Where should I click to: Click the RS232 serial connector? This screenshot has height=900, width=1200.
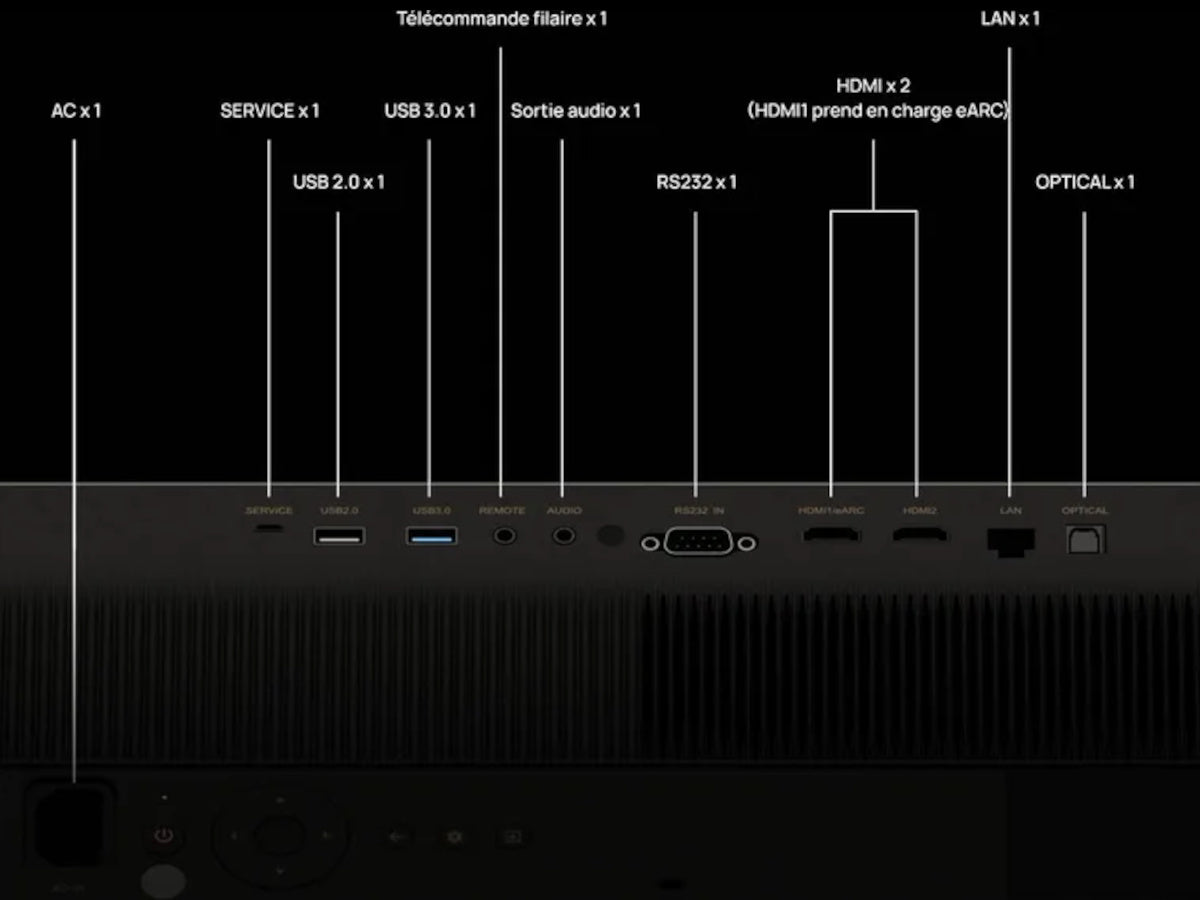698,543
